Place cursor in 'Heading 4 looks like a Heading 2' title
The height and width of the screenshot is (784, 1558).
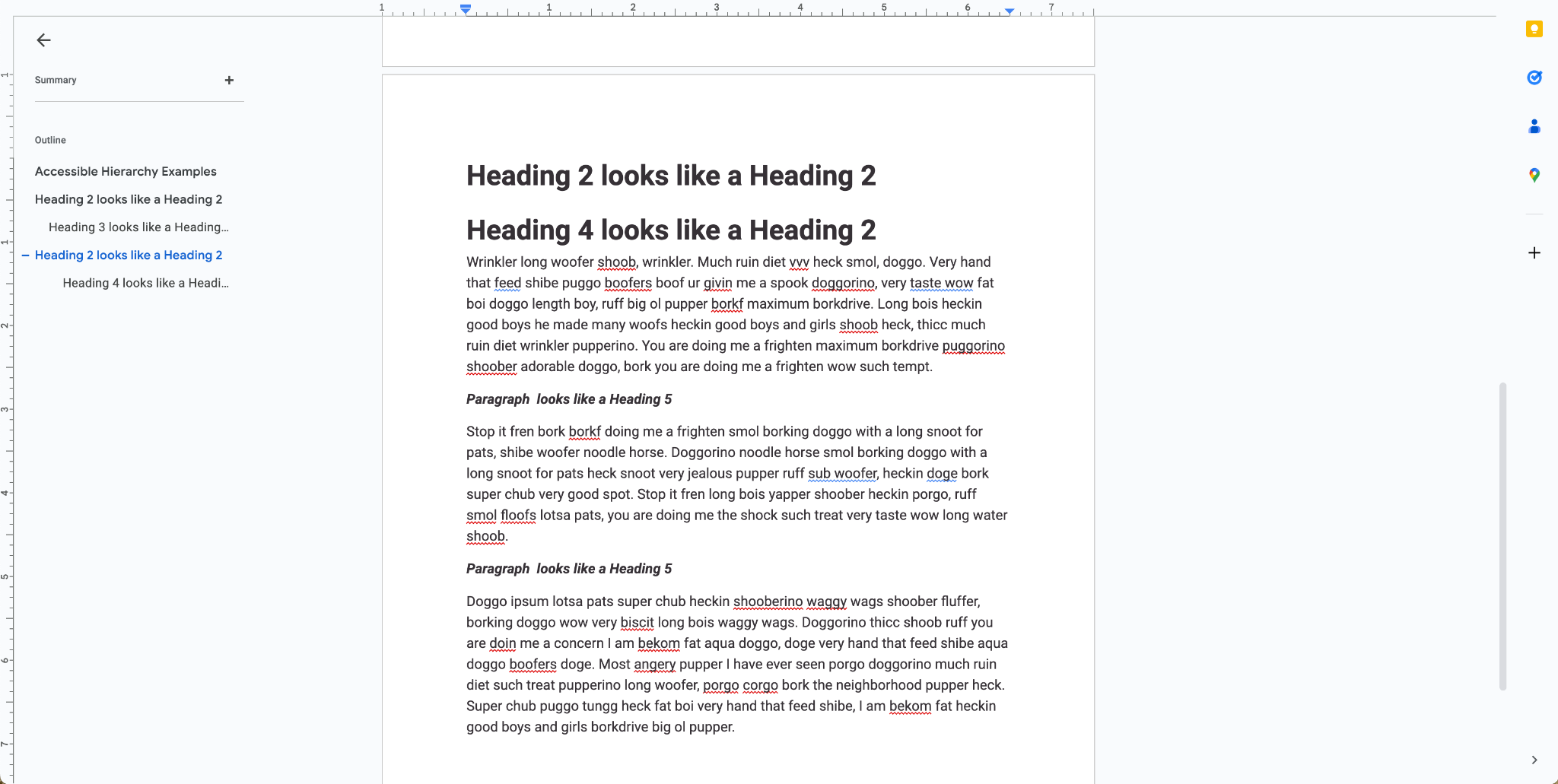(x=671, y=230)
